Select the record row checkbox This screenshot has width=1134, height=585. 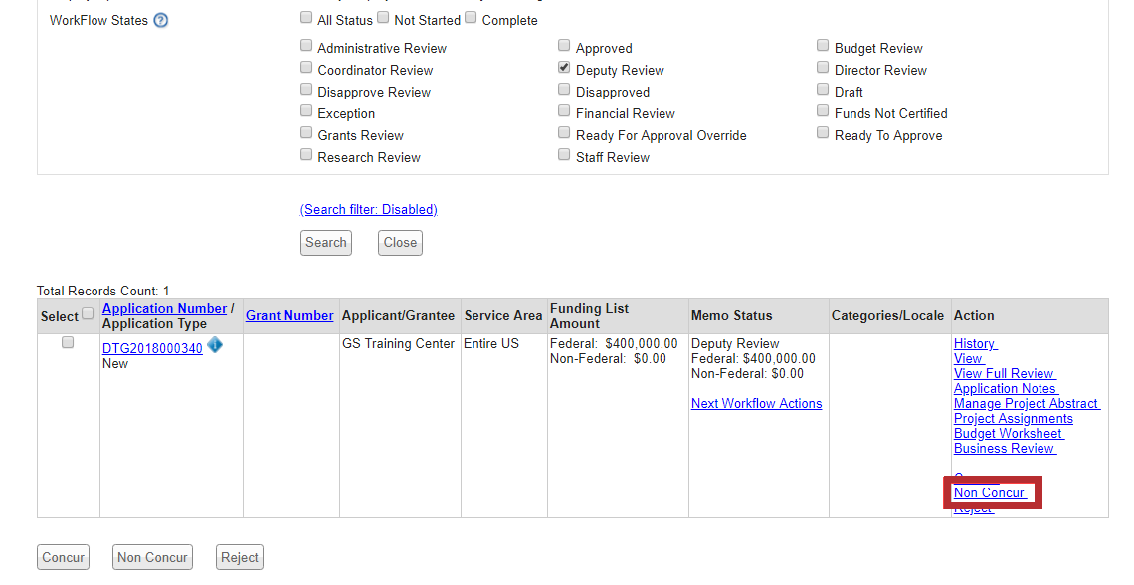[x=68, y=342]
